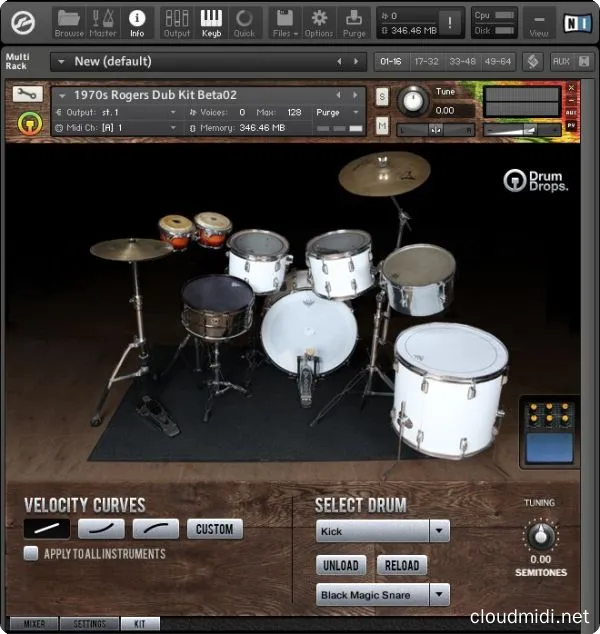Viewport: 600px width, 634px height.
Task: Click the wrench edit instrument icon
Action: pos(27,95)
